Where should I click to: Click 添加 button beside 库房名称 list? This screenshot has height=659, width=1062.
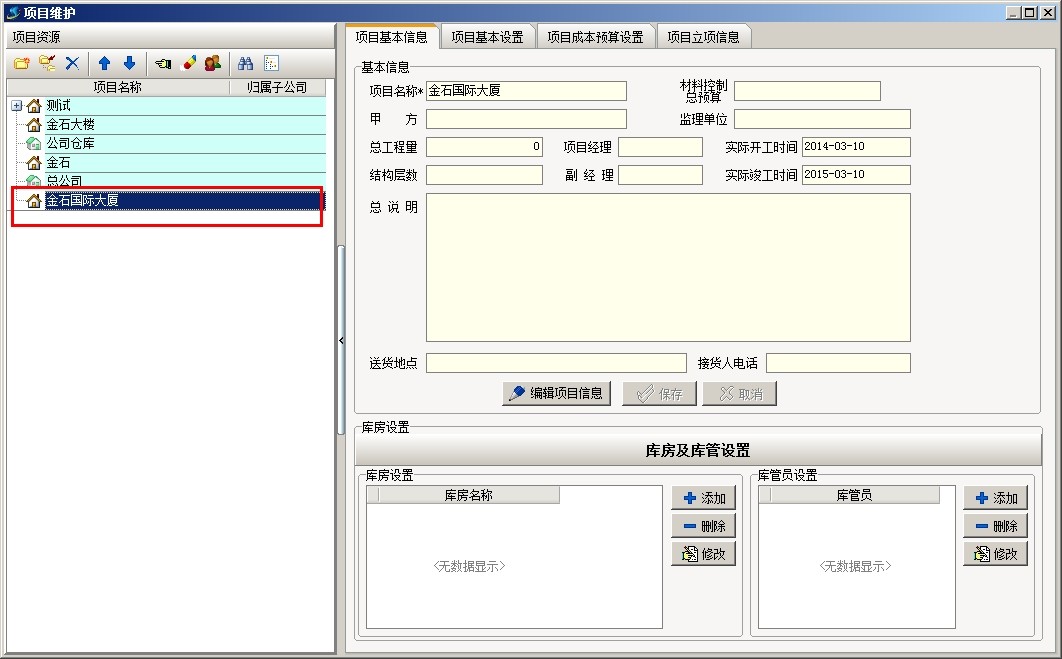[703, 498]
